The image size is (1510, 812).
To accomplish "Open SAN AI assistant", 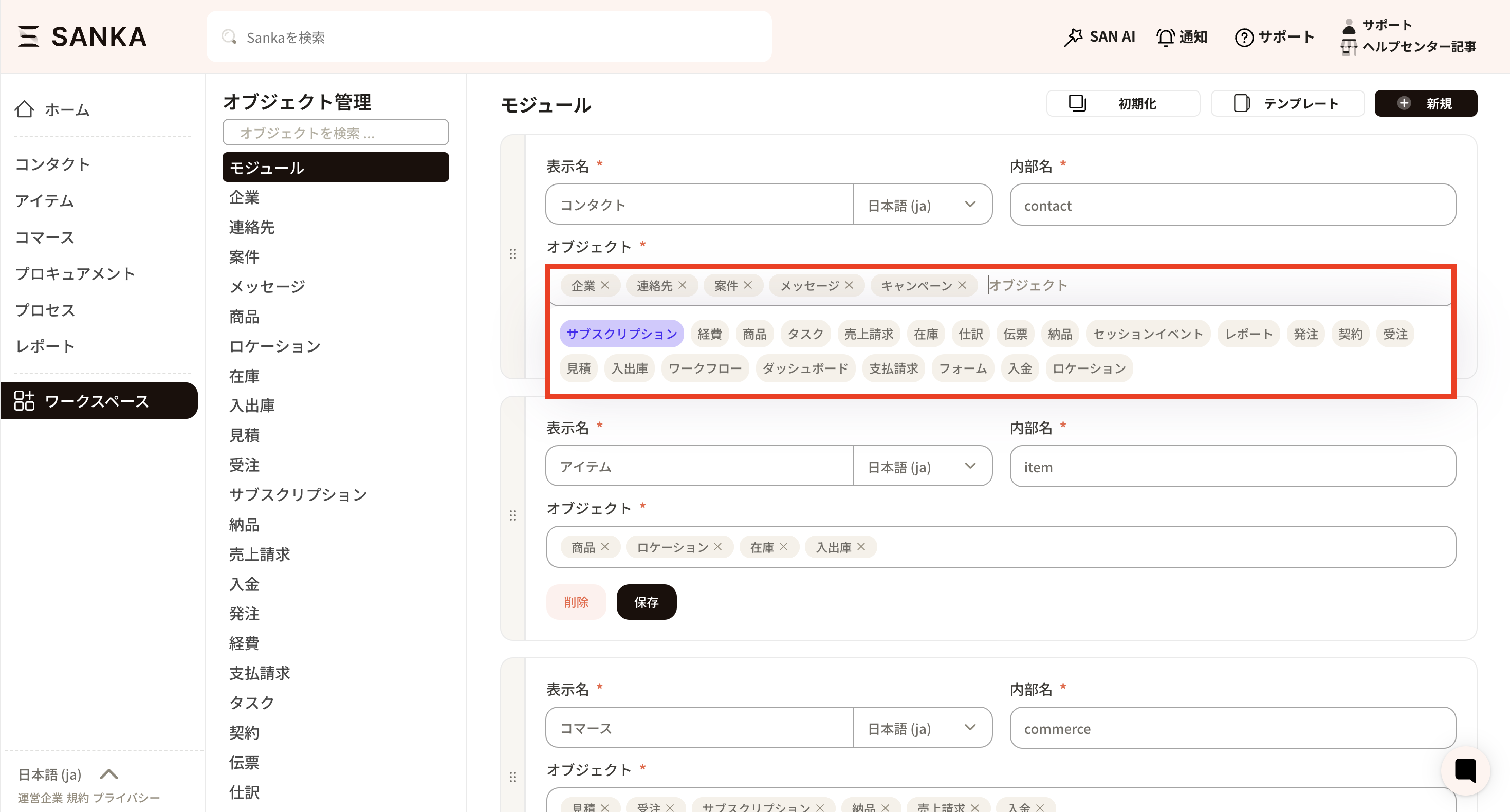I will tap(1099, 37).
